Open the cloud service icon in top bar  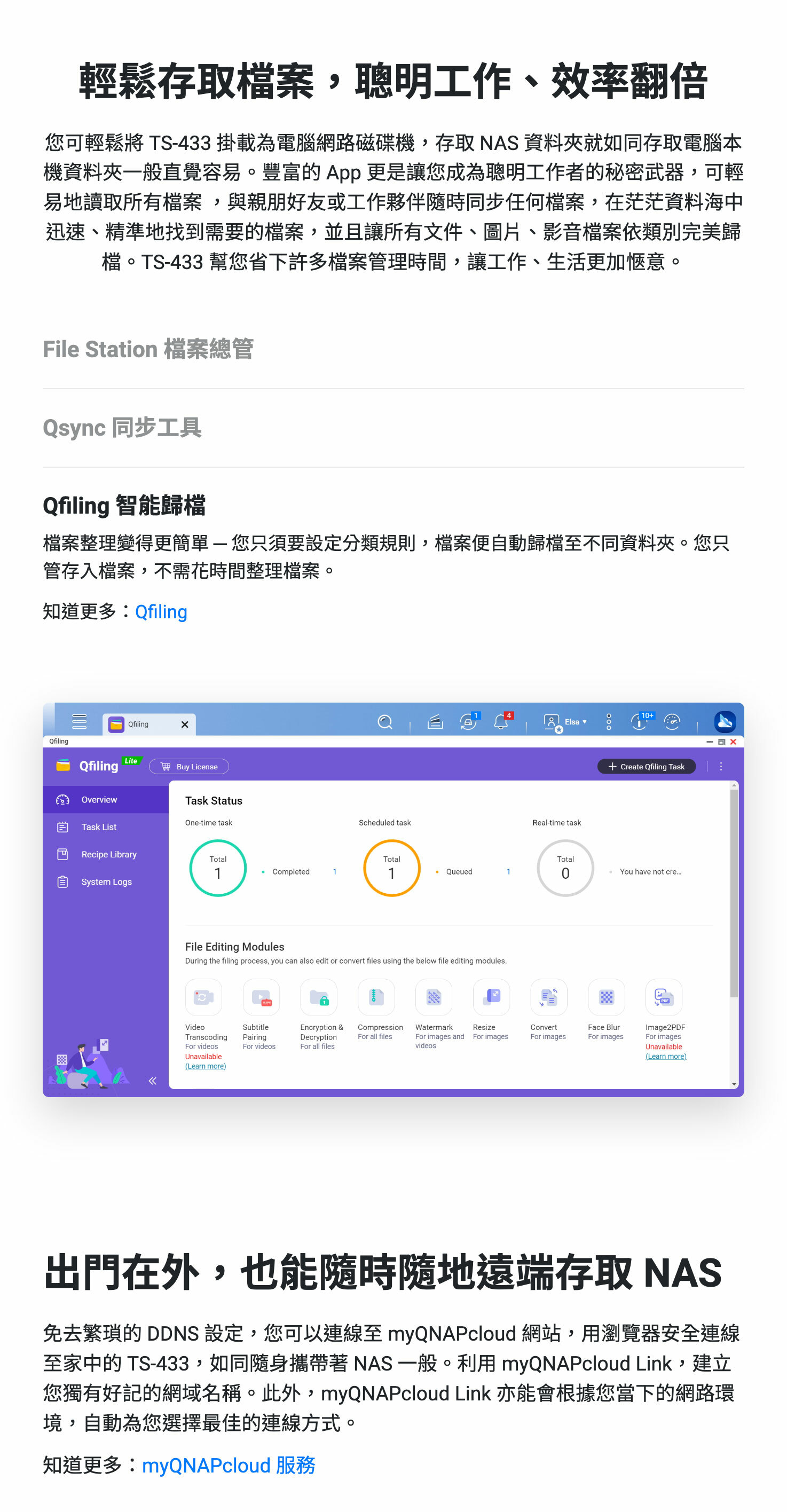tap(725, 722)
